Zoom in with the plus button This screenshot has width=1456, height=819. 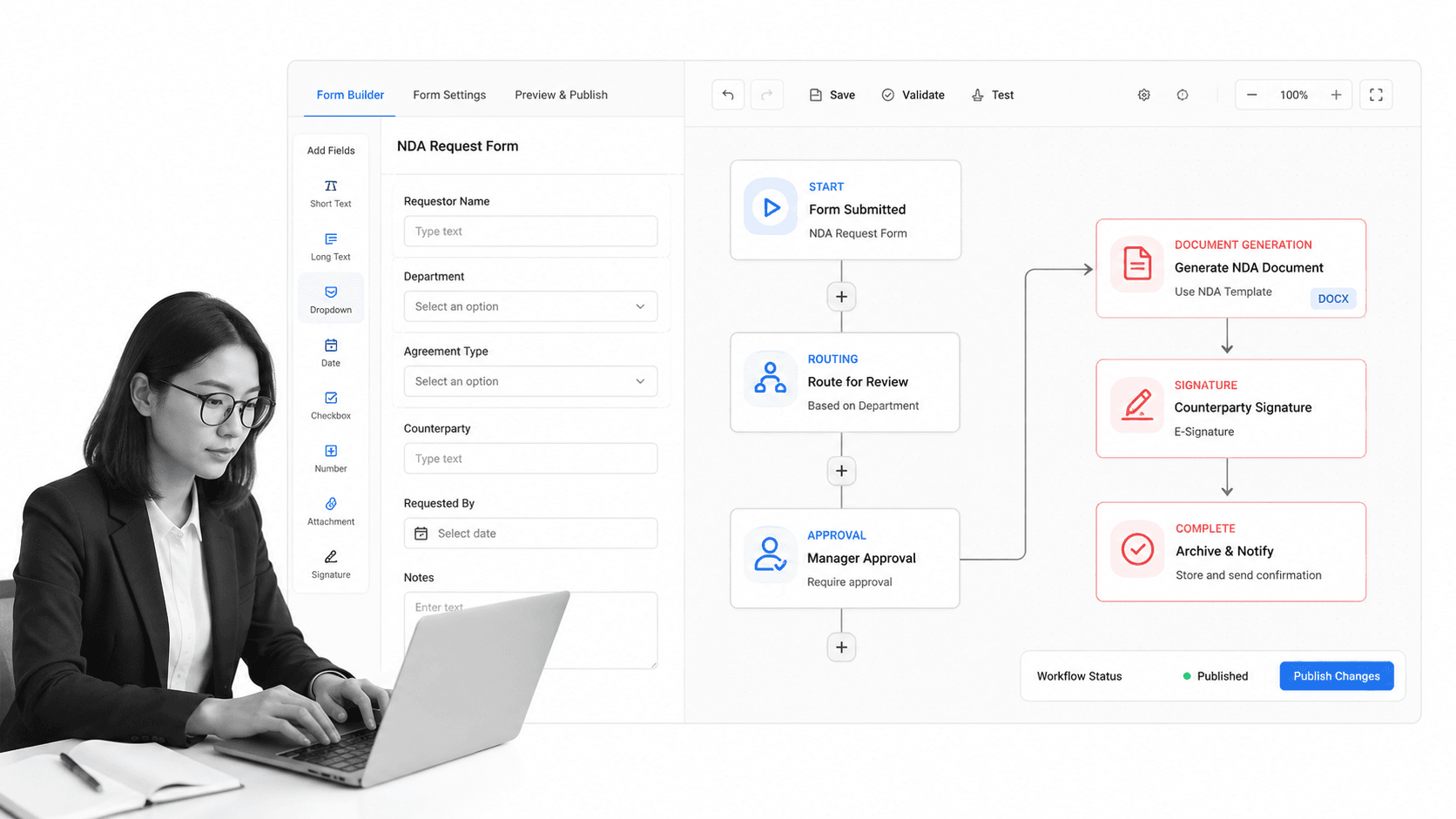tap(1336, 95)
